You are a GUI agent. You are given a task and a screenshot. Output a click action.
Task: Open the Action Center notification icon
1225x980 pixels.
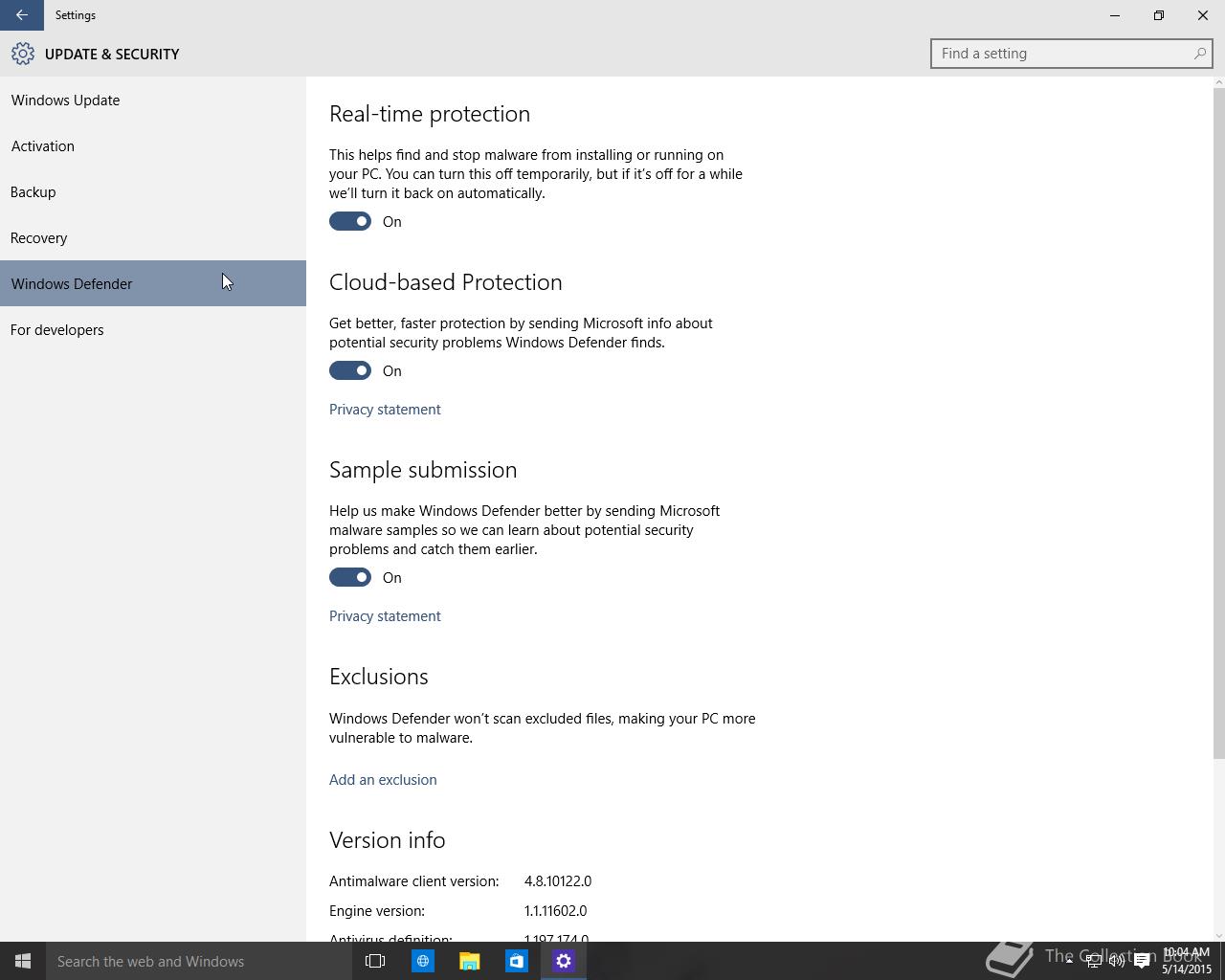(x=1142, y=962)
